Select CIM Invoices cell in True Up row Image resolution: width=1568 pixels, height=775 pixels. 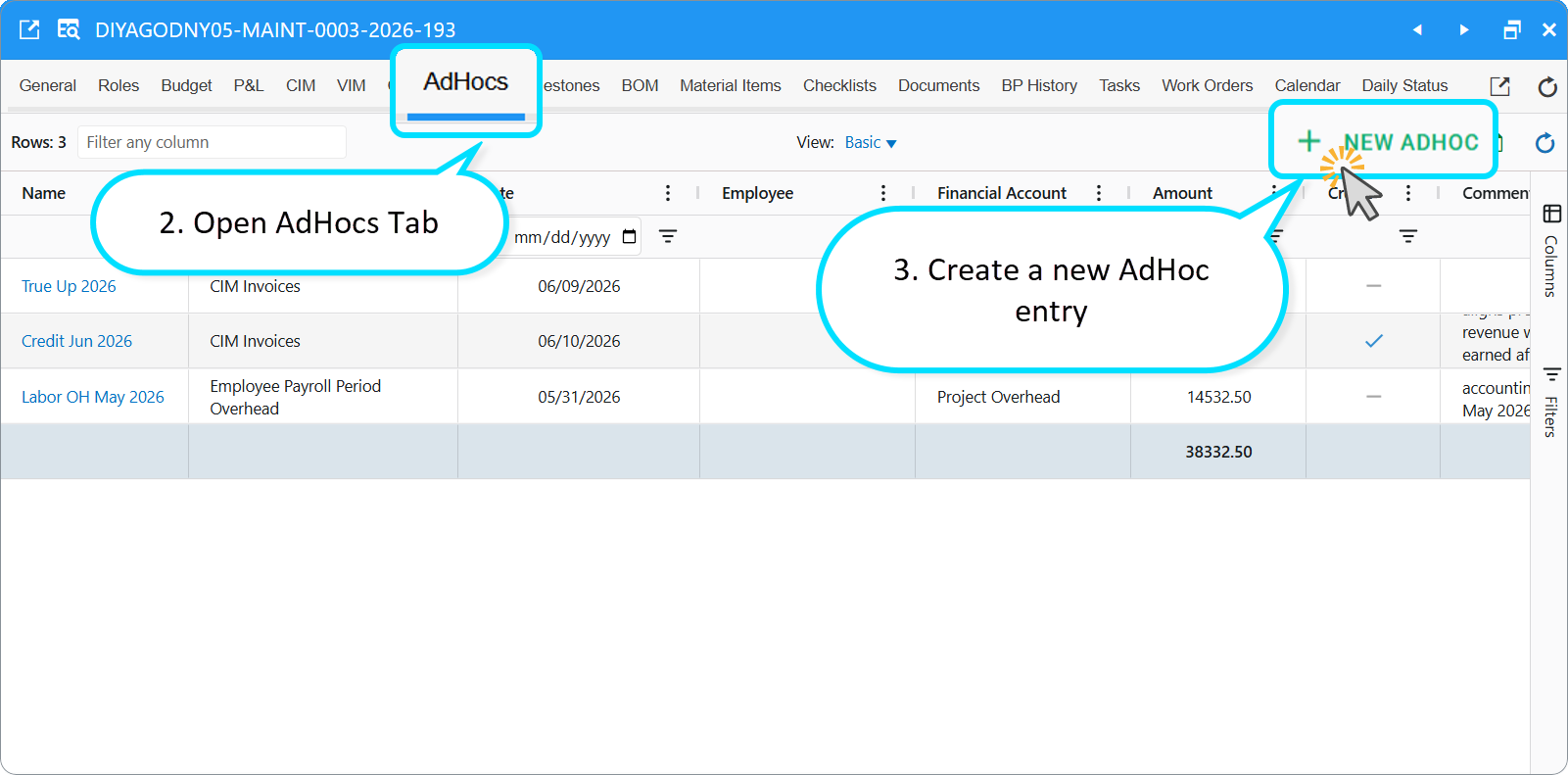point(323,286)
